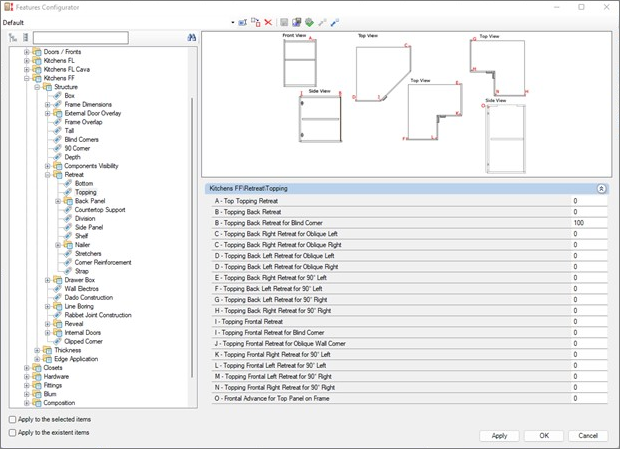Collapse the Kitchens FF\Retreat\Topping section chevron
This screenshot has width=628, height=456.
click(x=600, y=188)
